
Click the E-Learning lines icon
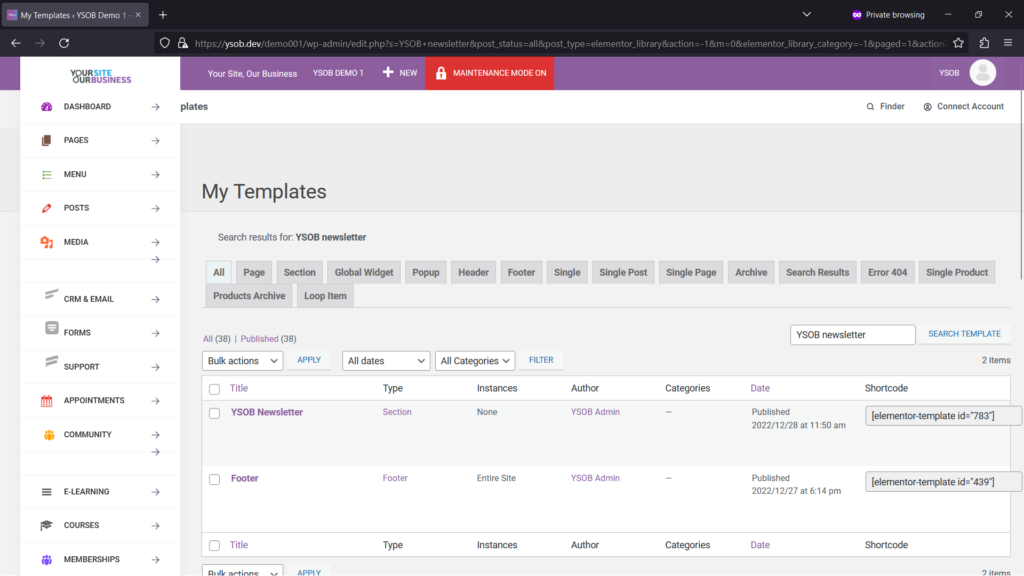click(46, 492)
